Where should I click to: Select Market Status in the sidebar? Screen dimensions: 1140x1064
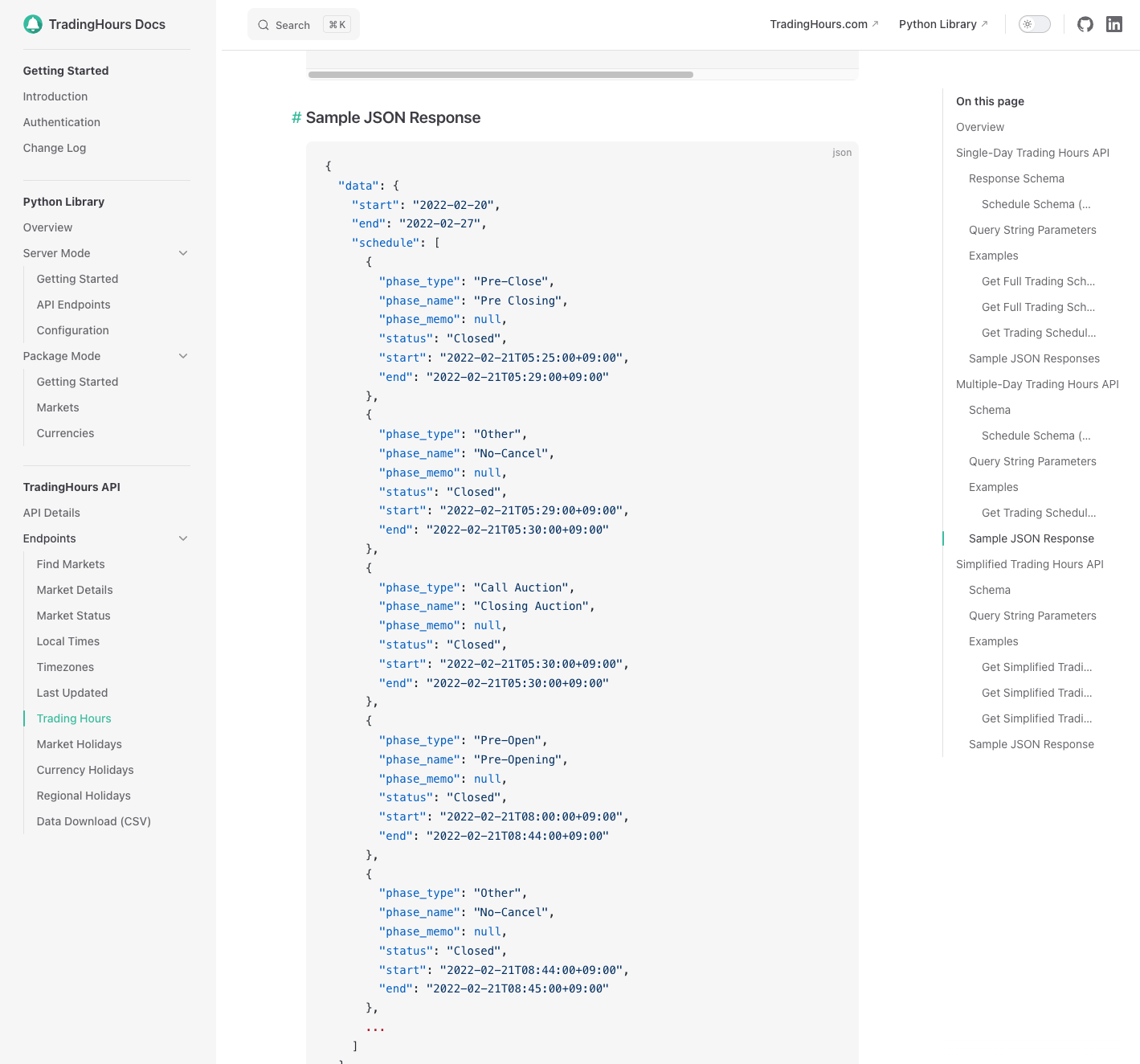point(74,616)
